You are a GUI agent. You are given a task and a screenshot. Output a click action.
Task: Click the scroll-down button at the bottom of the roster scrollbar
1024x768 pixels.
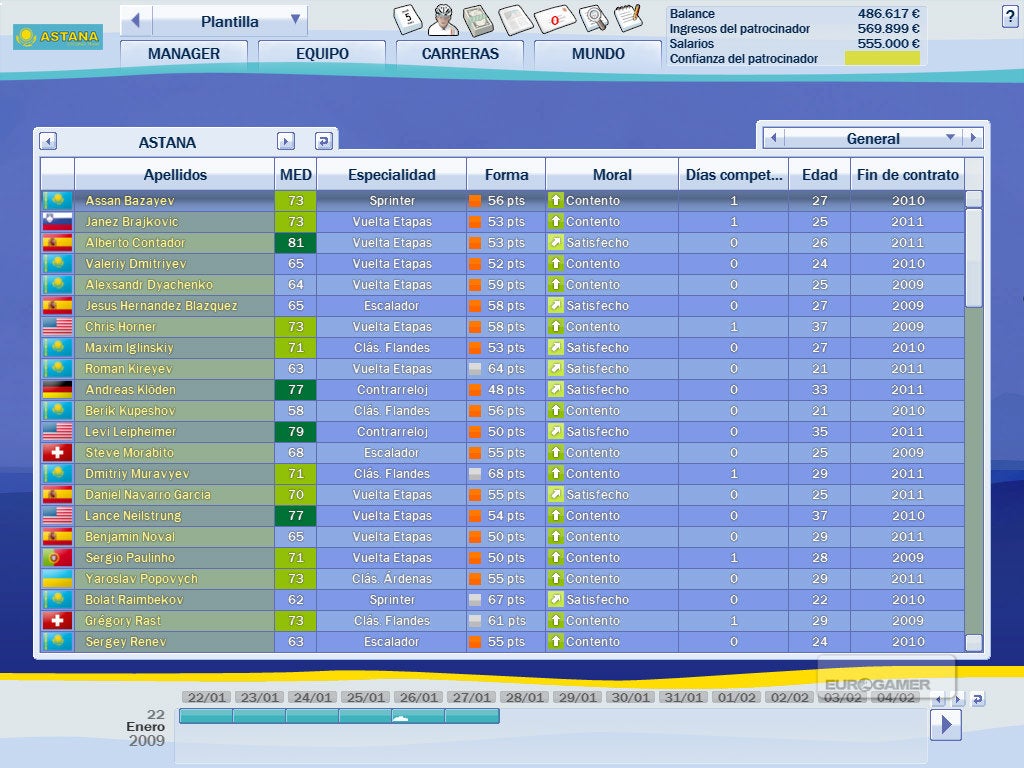[x=974, y=643]
